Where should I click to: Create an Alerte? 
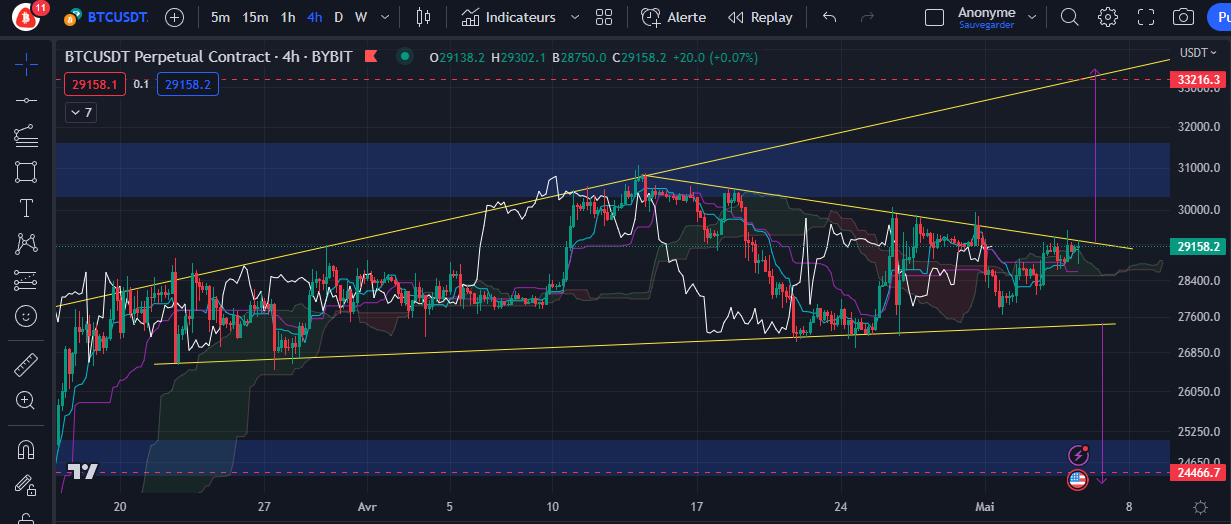pos(673,17)
